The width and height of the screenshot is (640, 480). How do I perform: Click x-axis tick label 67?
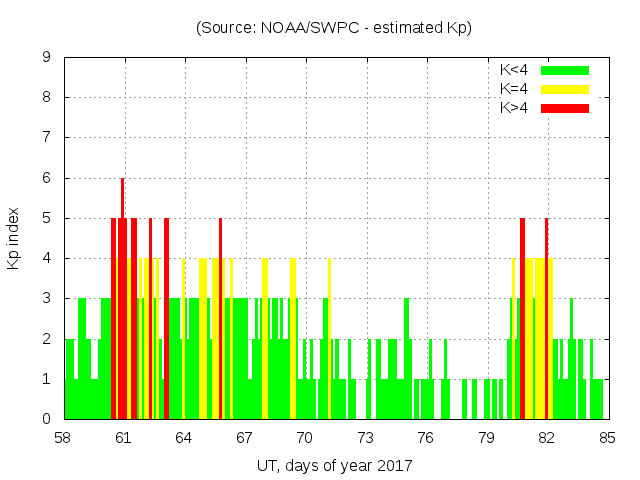pyautogui.click(x=244, y=438)
